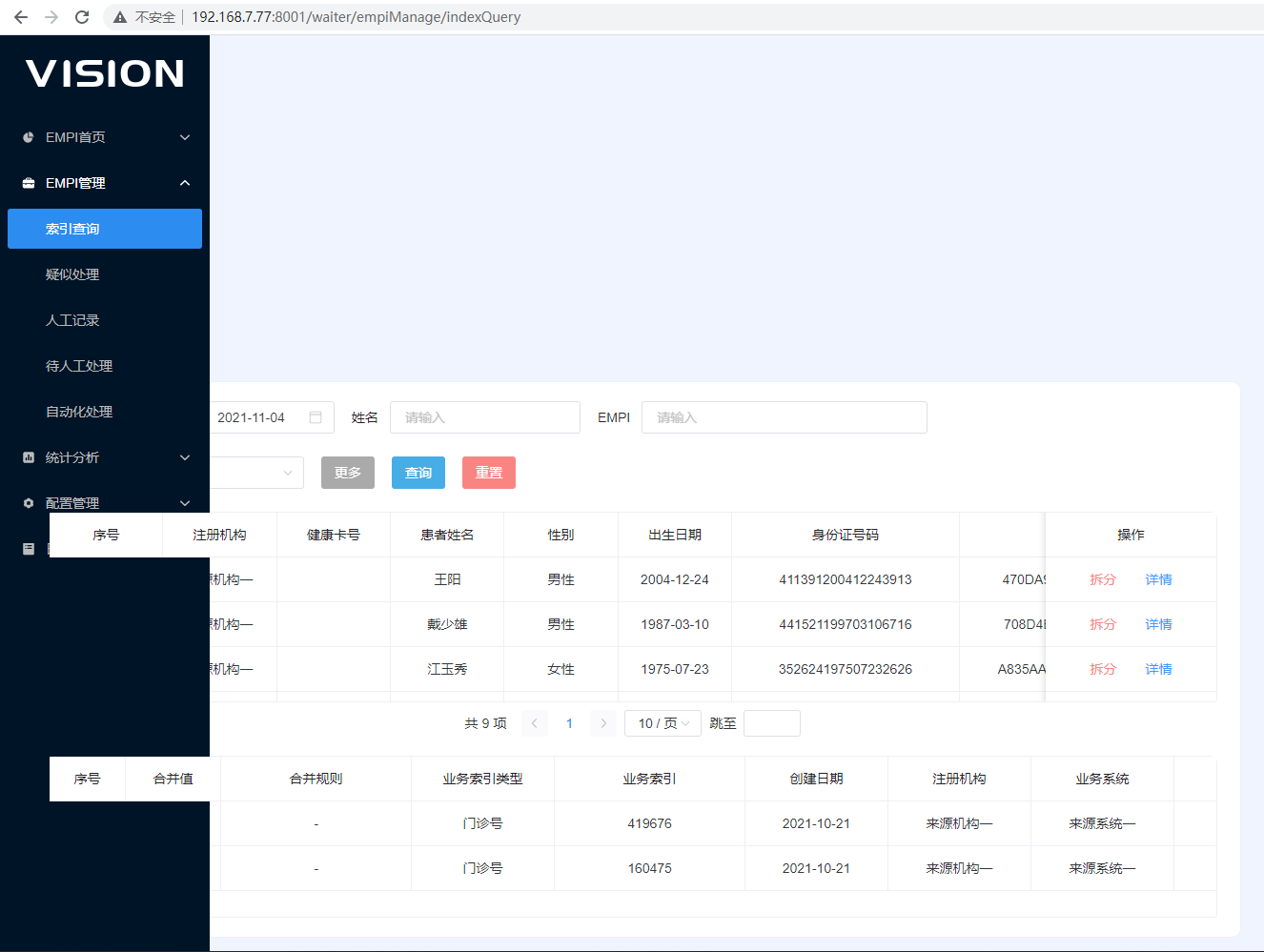Image resolution: width=1264 pixels, height=952 pixels.
Task: Click the browser forward arrow
Action: [x=51, y=17]
